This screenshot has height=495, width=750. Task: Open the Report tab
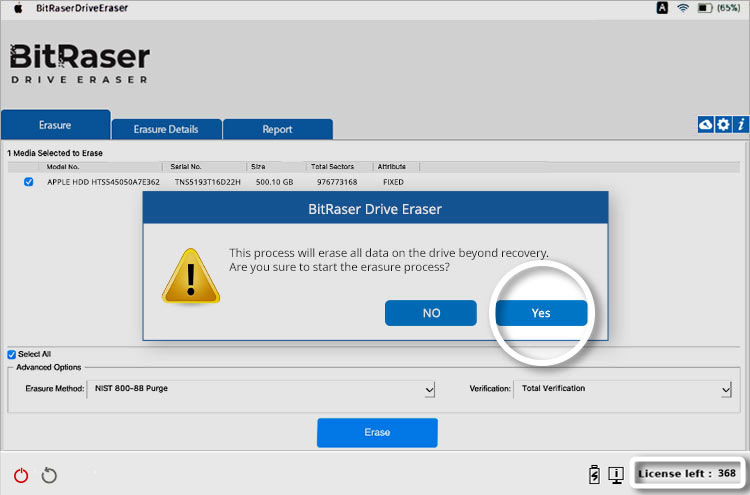pos(277,129)
